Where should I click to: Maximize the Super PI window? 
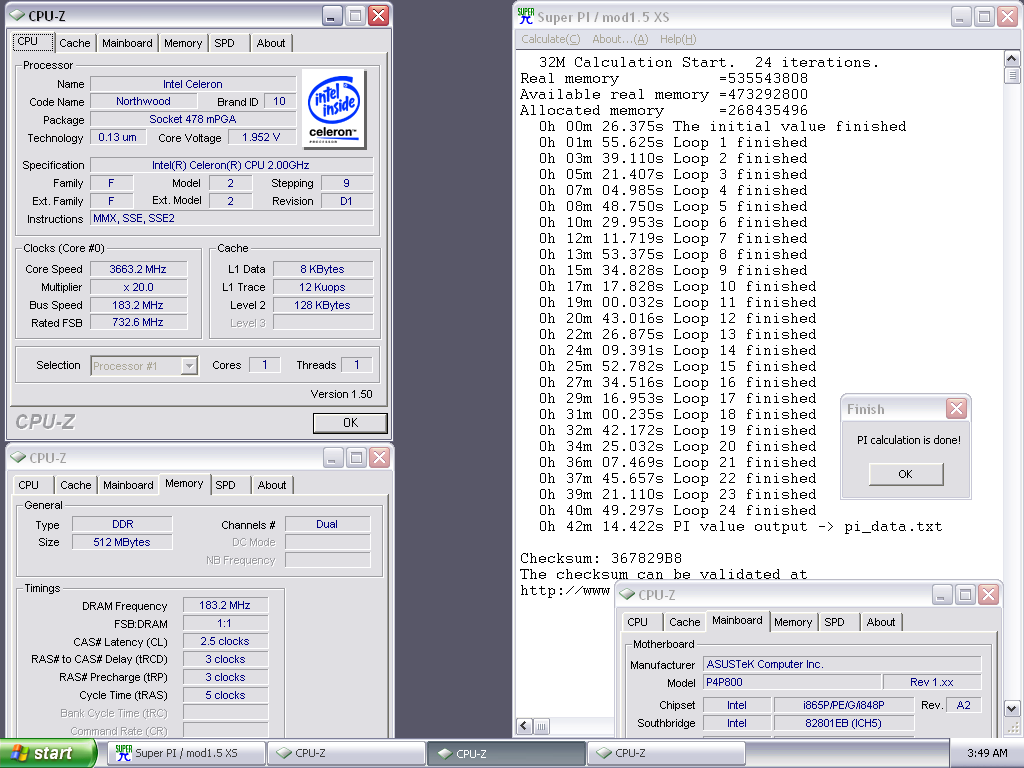click(984, 17)
